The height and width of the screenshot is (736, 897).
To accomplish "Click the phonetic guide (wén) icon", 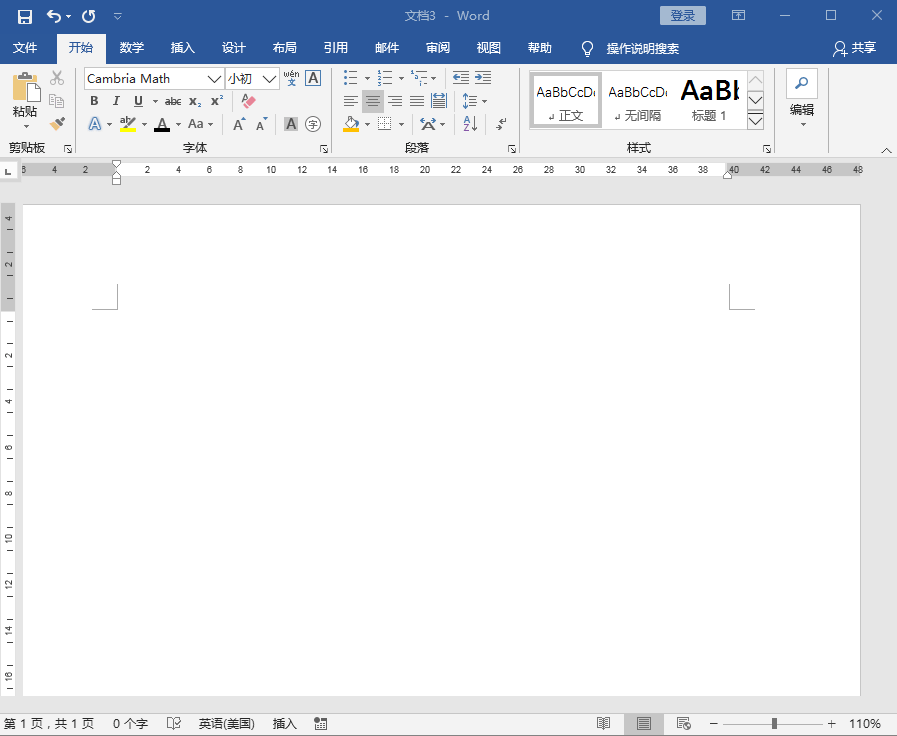I will (x=291, y=78).
